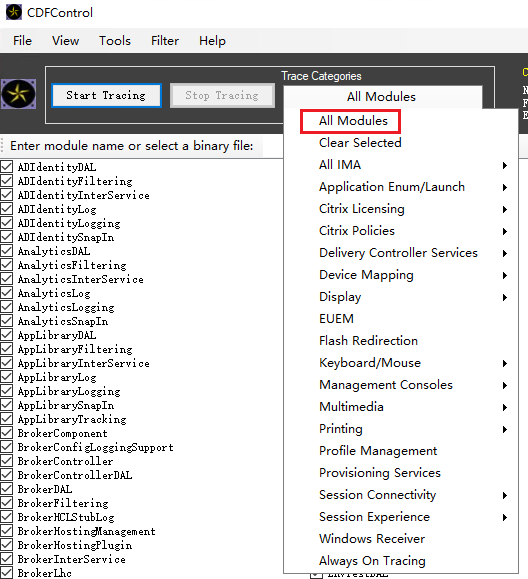Toggle the BrokerHostingPlugin checkbox

coord(7,545)
